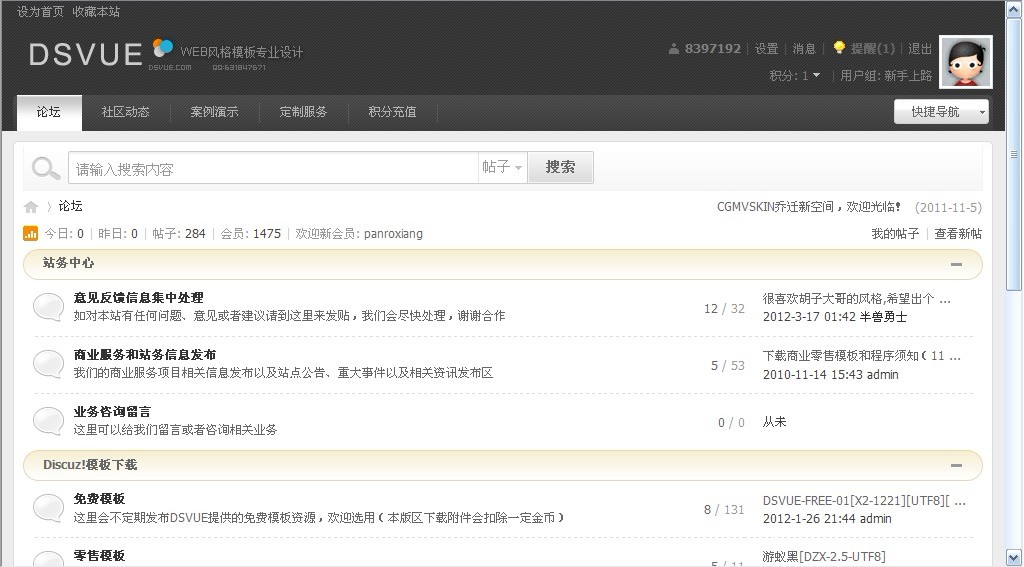The image size is (1024, 567).
Task: Open 意见反馈信息集中处理 forum title
Action: pos(138,298)
